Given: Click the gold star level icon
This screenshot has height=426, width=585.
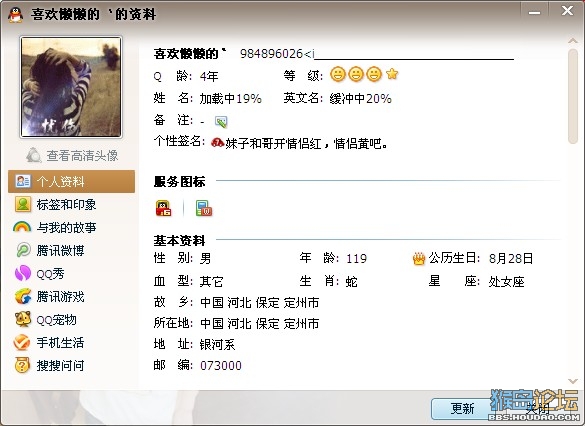Looking at the screenshot, I should (x=392, y=74).
